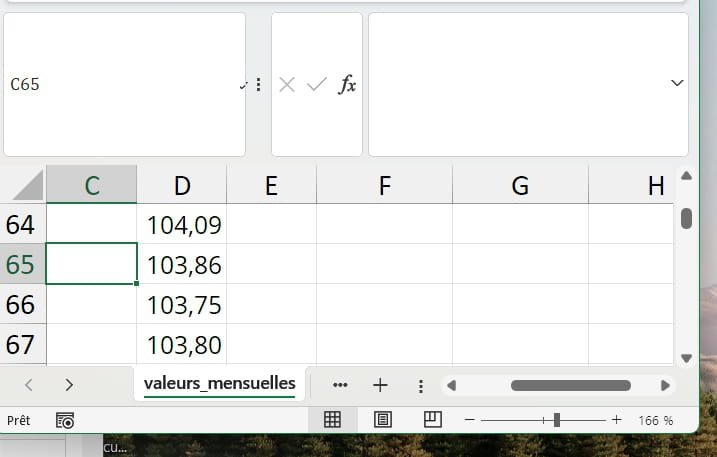Click the zoom slider handle
Screen dimensions: 717x457
556,421
